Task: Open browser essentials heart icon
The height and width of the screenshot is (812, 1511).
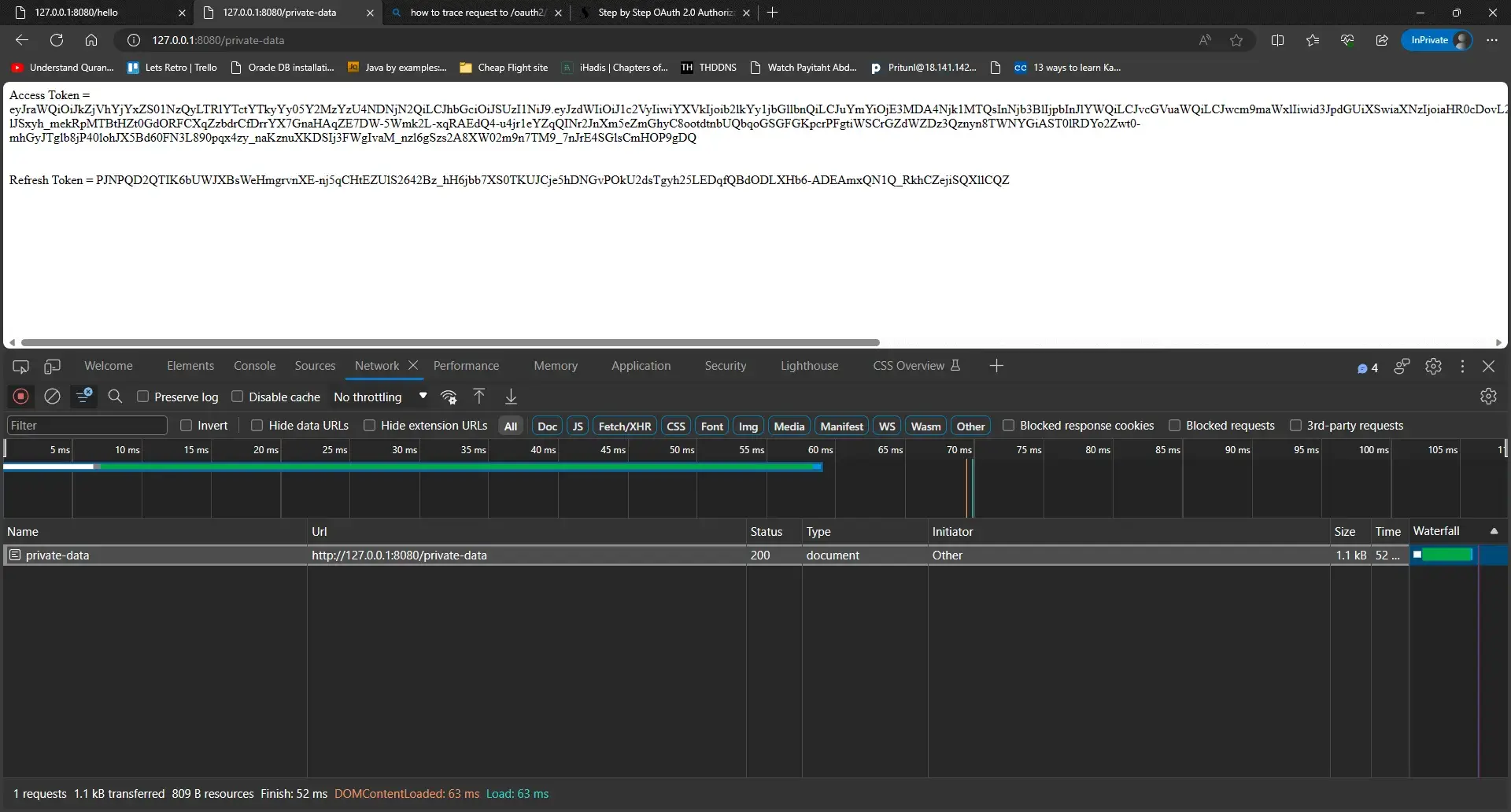Action: coord(1347,40)
